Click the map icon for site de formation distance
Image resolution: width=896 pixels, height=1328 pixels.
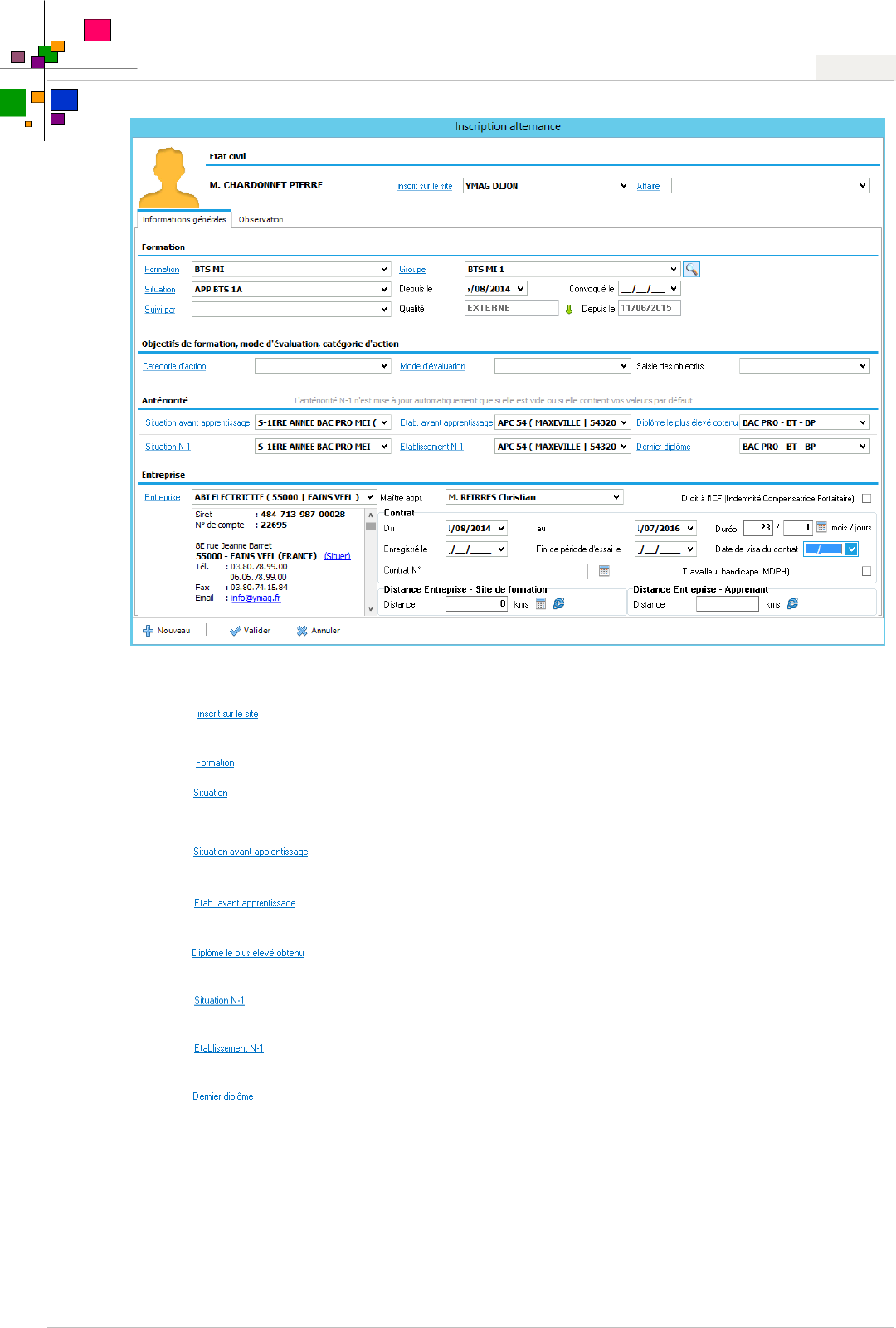(x=559, y=603)
